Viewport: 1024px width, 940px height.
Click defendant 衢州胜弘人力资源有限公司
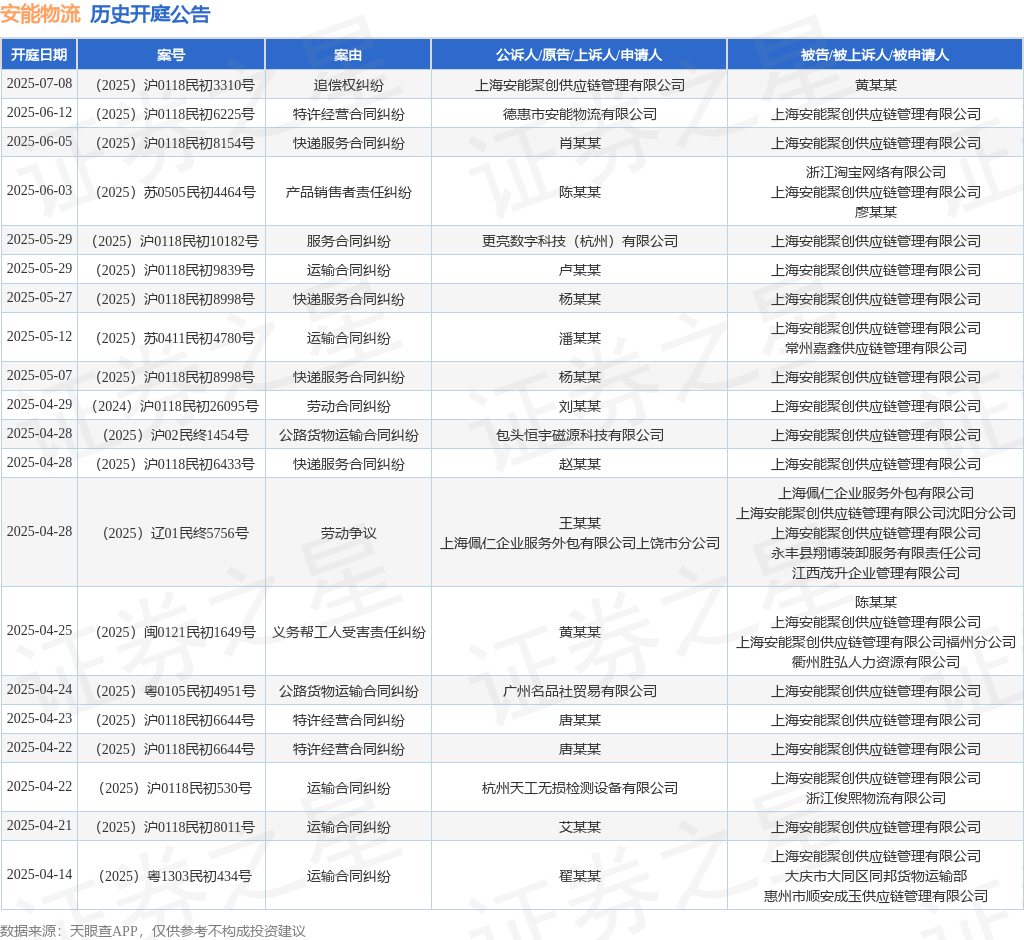(875, 662)
